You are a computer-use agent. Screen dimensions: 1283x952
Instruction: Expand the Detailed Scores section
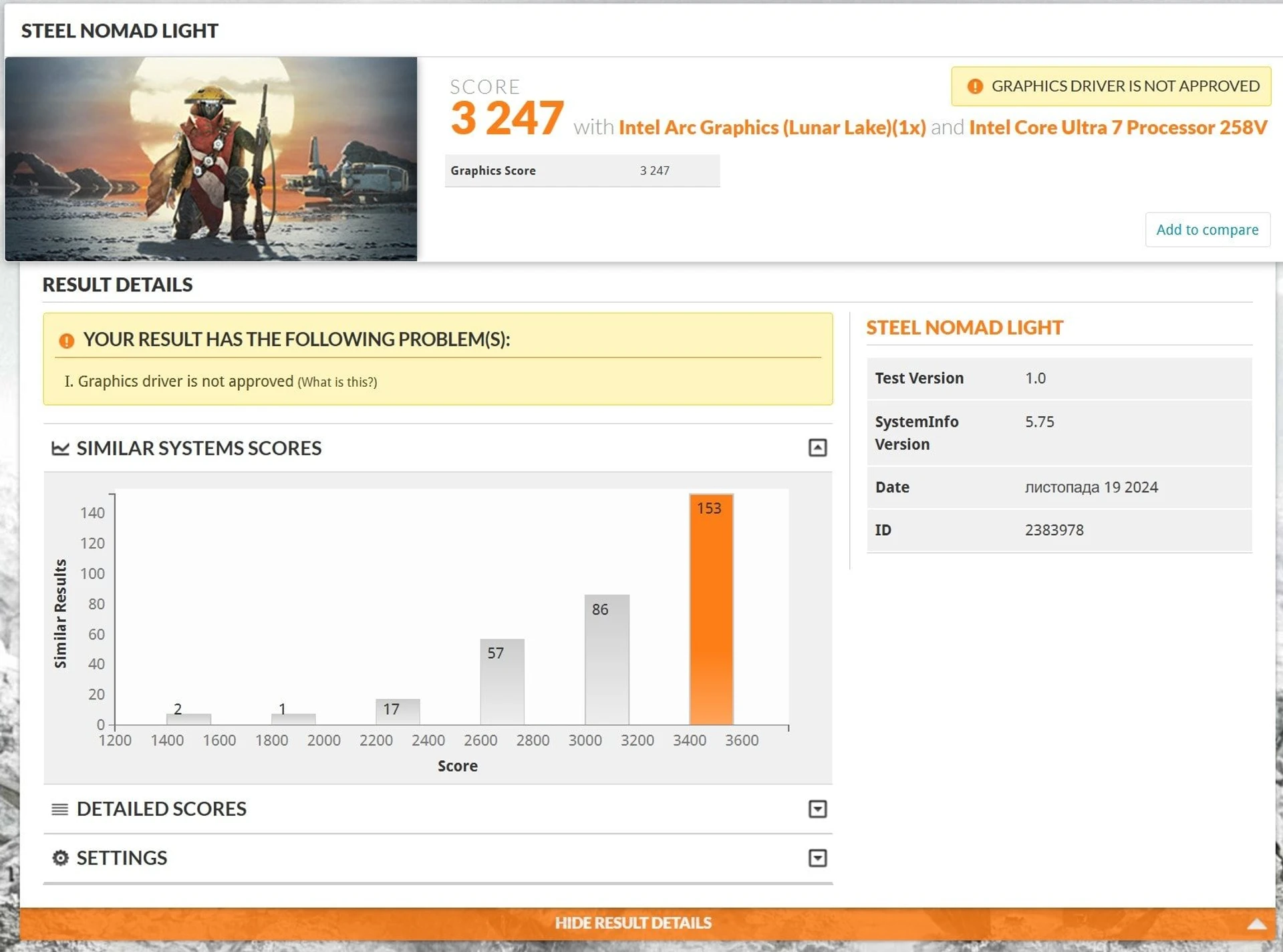coord(817,809)
